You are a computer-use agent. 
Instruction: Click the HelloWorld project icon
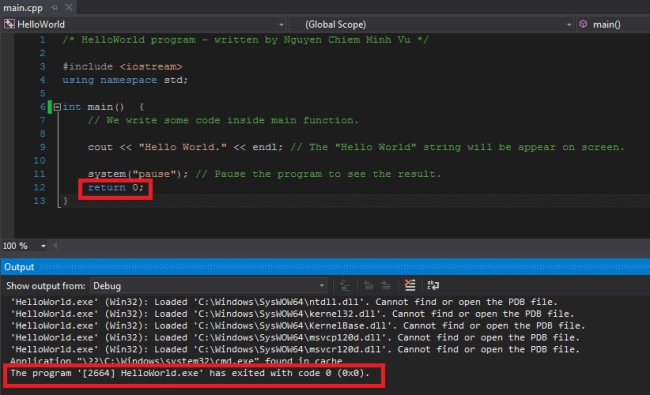pos(9,24)
